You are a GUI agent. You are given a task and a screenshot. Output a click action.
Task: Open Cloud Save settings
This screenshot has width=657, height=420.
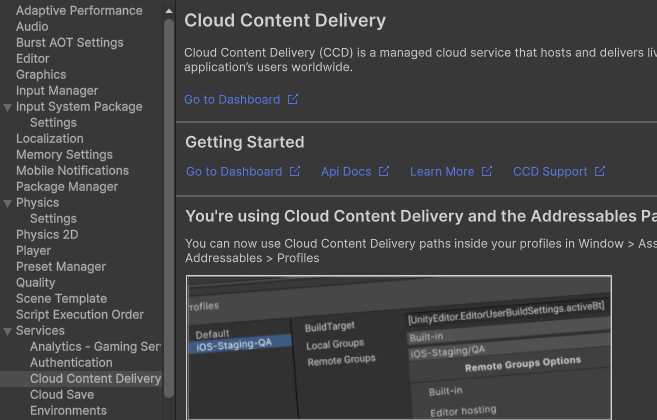click(62, 394)
